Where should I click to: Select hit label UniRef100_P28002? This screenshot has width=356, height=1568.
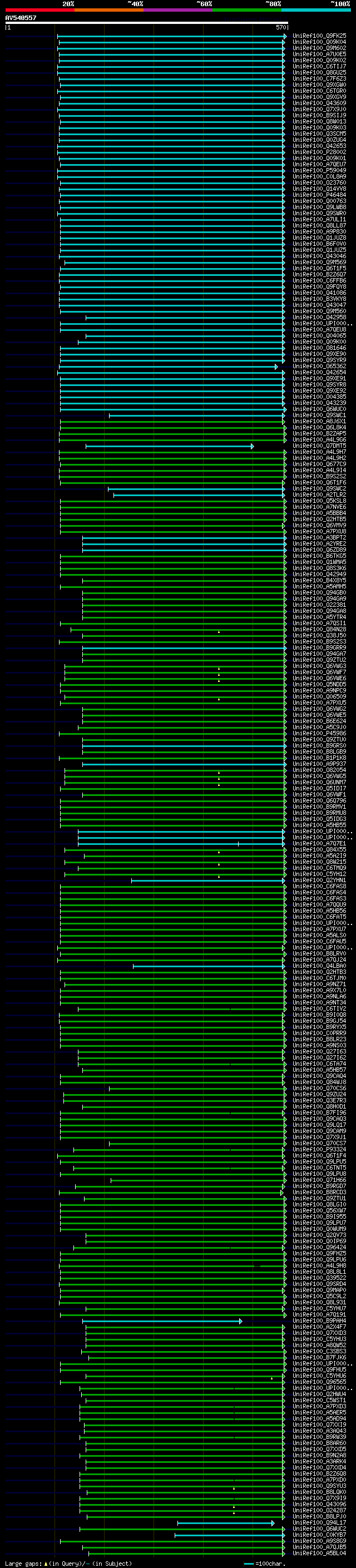coord(319,152)
